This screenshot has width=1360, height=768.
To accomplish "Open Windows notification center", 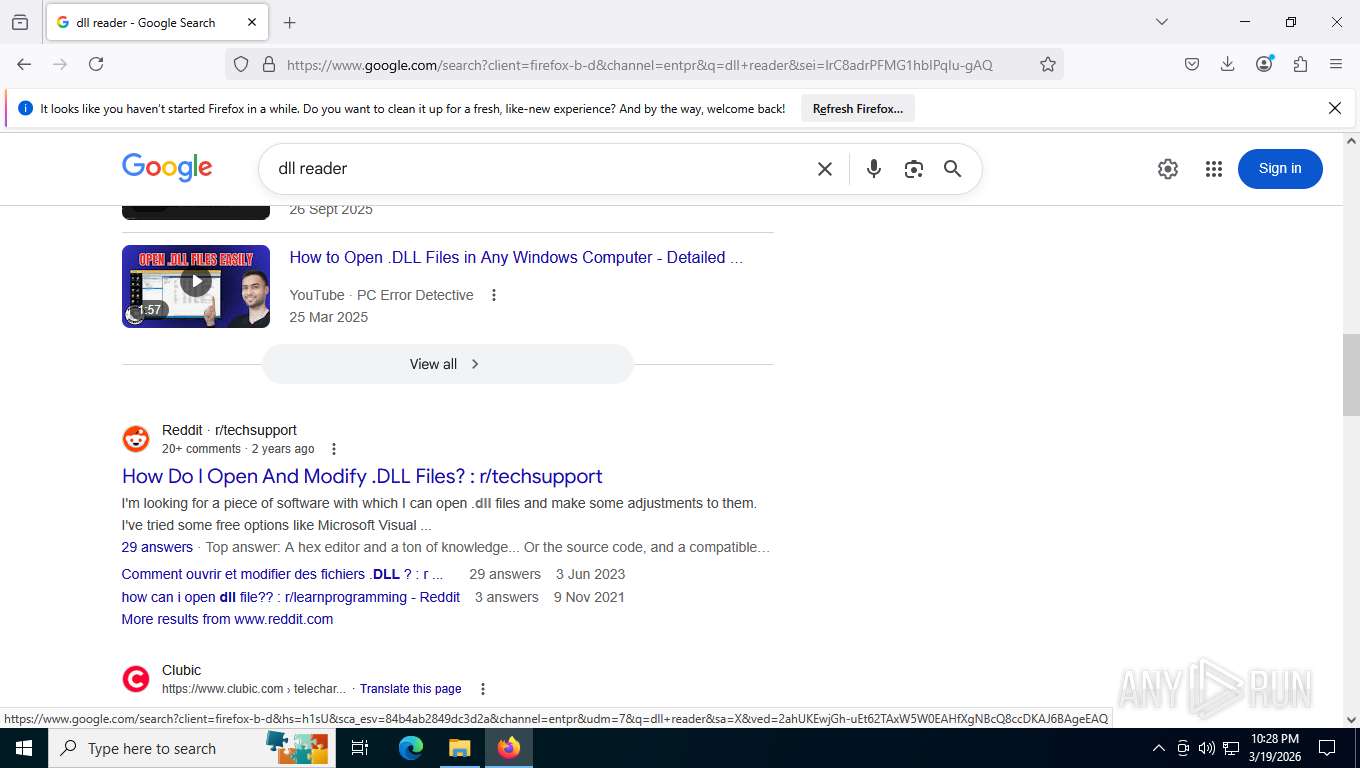I will click(x=1327, y=748).
